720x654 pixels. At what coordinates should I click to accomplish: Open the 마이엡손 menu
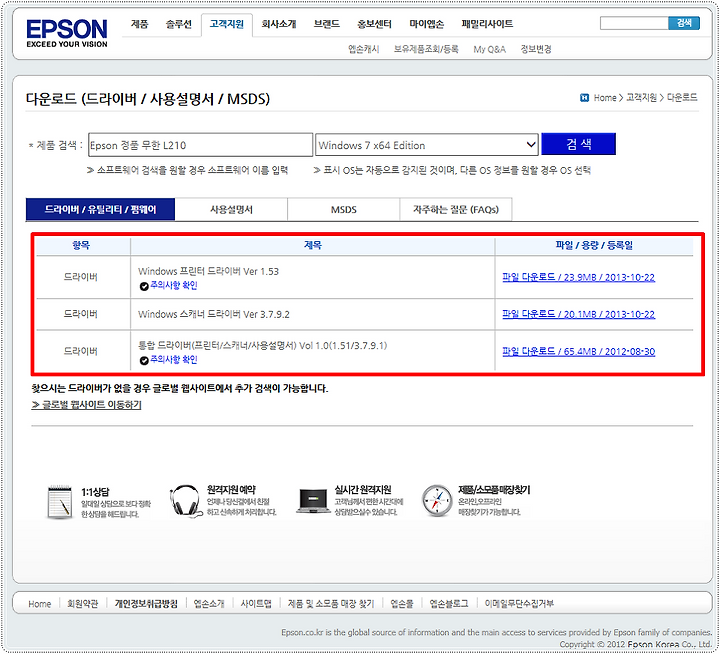point(427,24)
